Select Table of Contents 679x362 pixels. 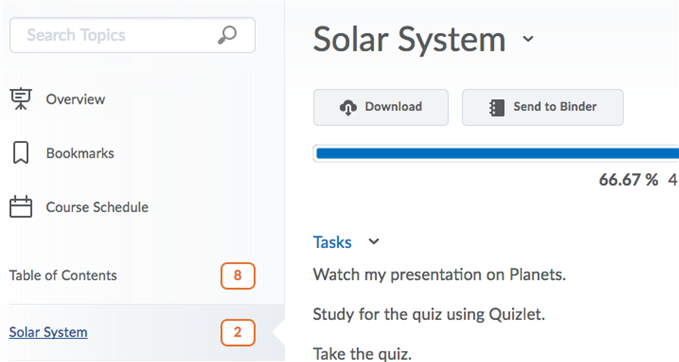coord(63,275)
